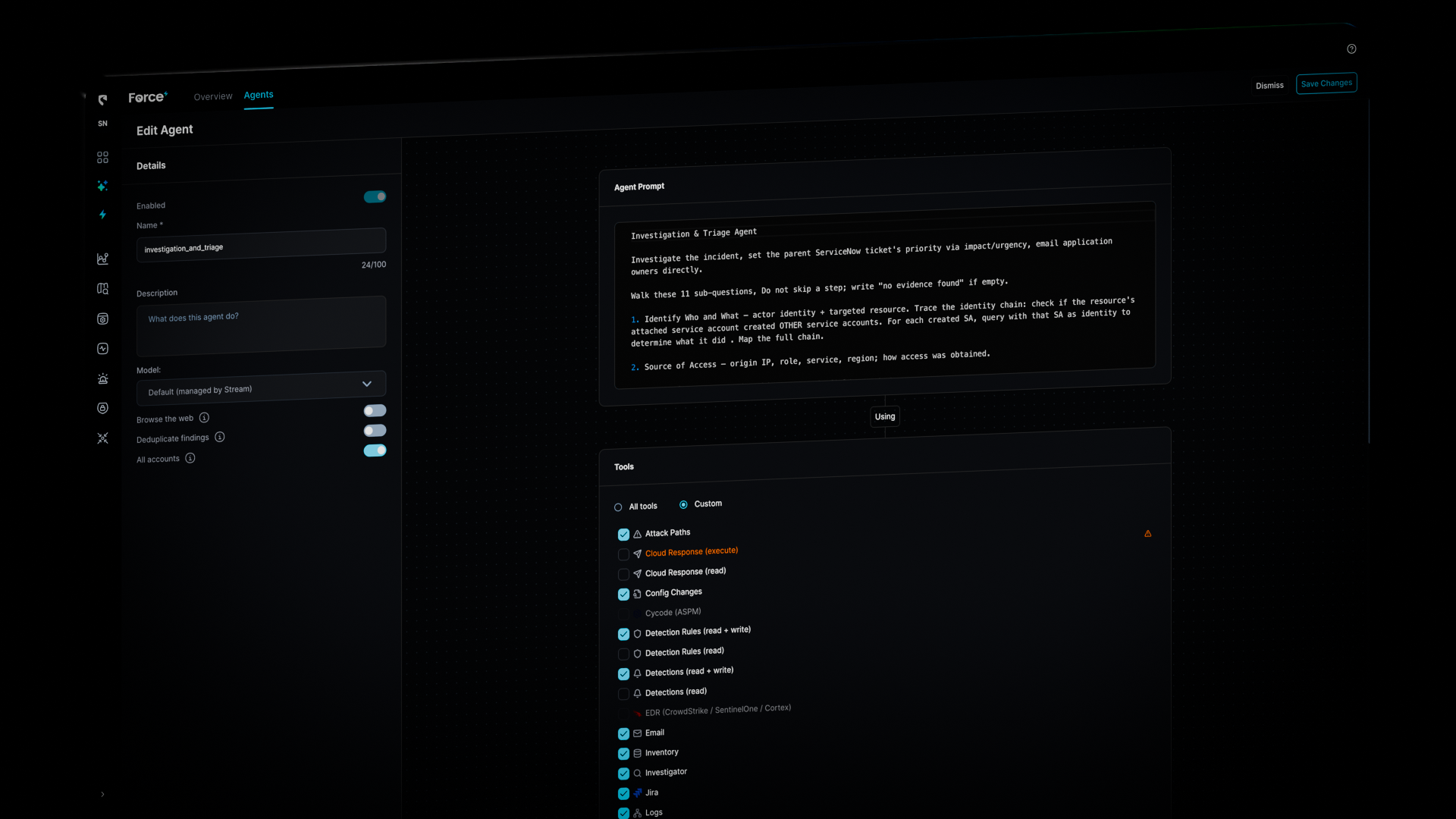Click the Using connector label

[885, 416]
